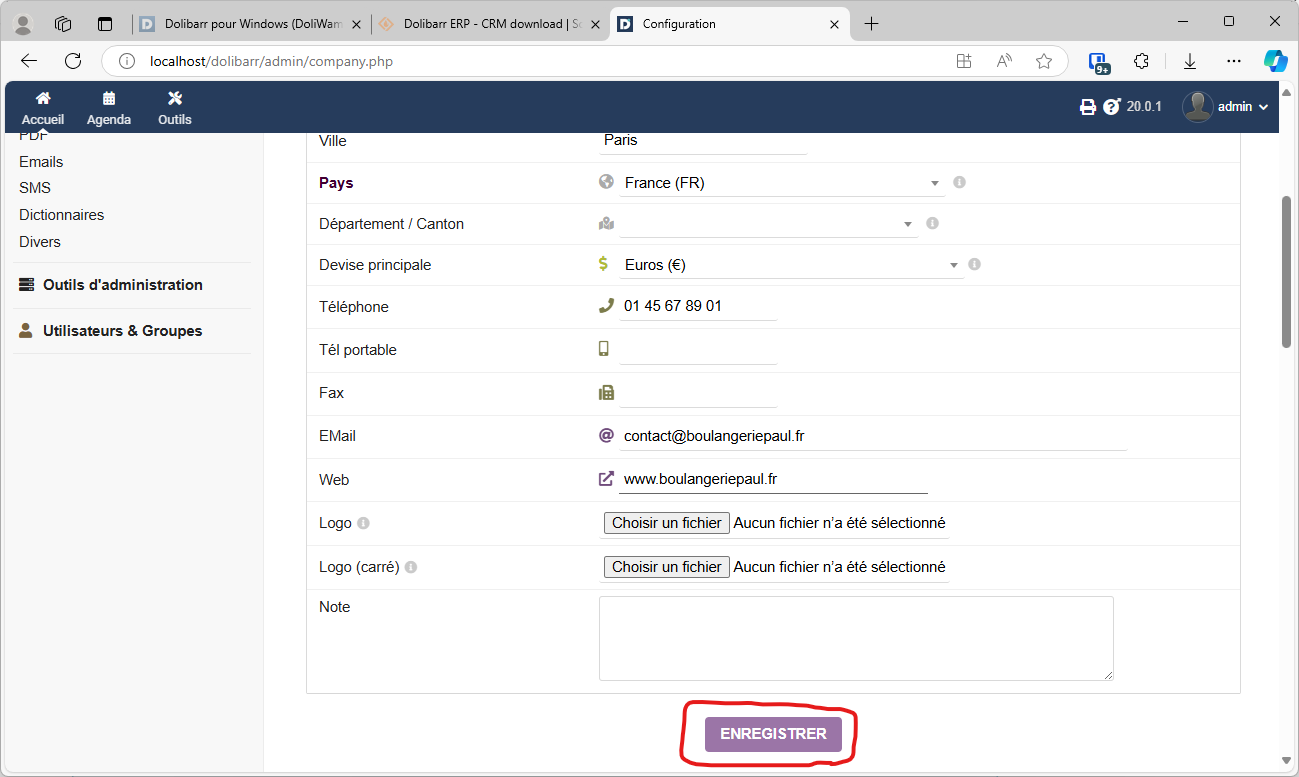This screenshot has width=1299, height=777.
Task: Expand Utilisateurs & Groupes section
Action: pyautogui.click(x=122, y=331)
